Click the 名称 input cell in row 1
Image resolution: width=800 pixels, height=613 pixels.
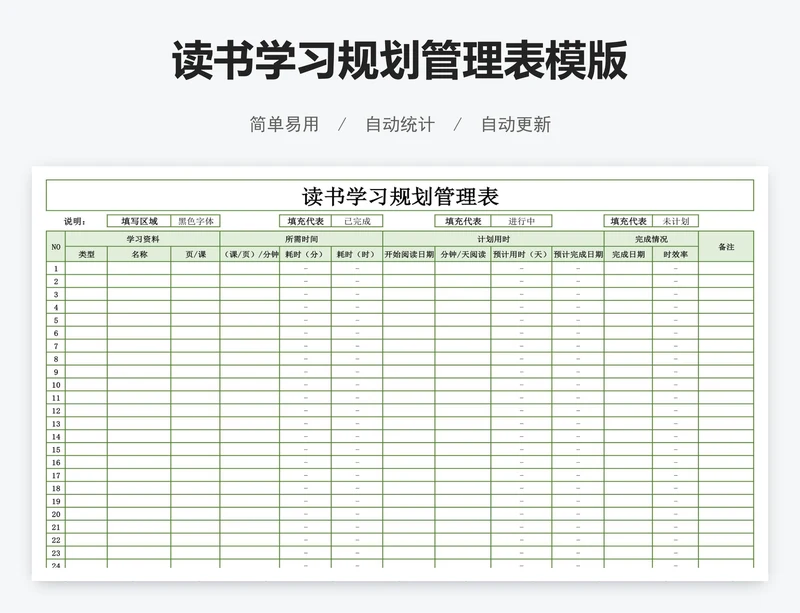point(139,268)
